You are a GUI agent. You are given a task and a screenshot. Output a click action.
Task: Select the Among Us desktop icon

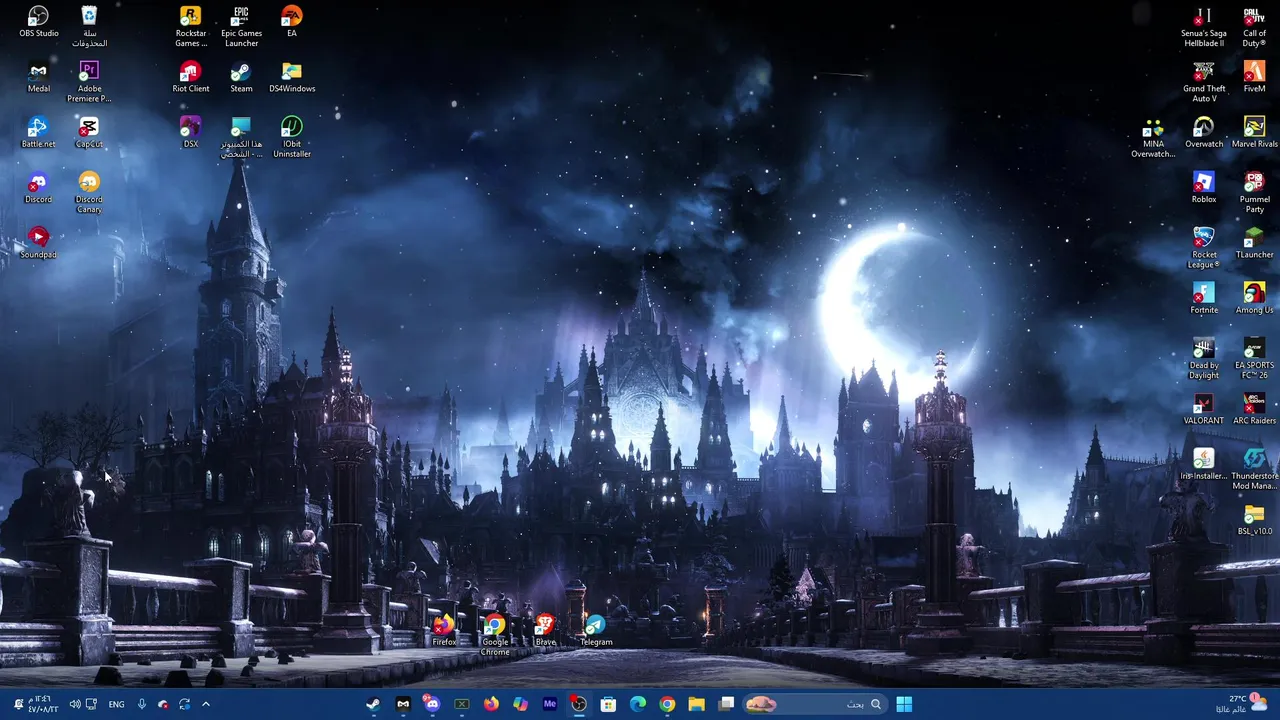(1254, 298)
